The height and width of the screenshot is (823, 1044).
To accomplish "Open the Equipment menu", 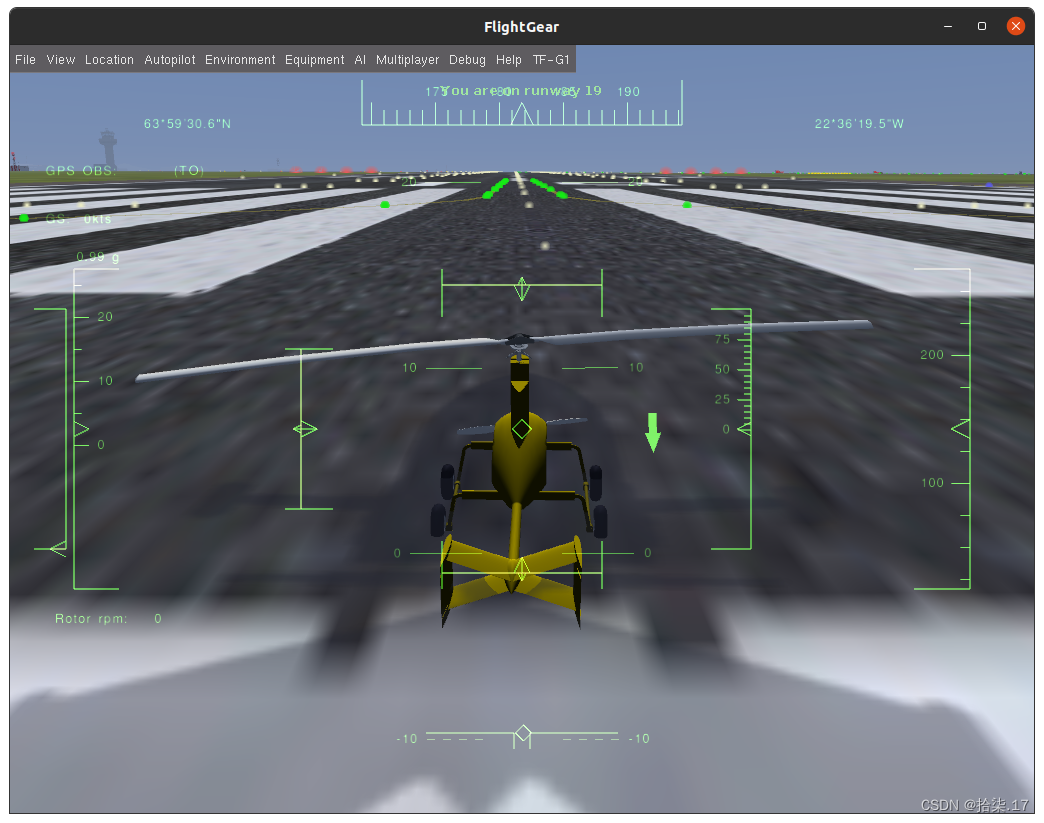I will coord(314,59).
